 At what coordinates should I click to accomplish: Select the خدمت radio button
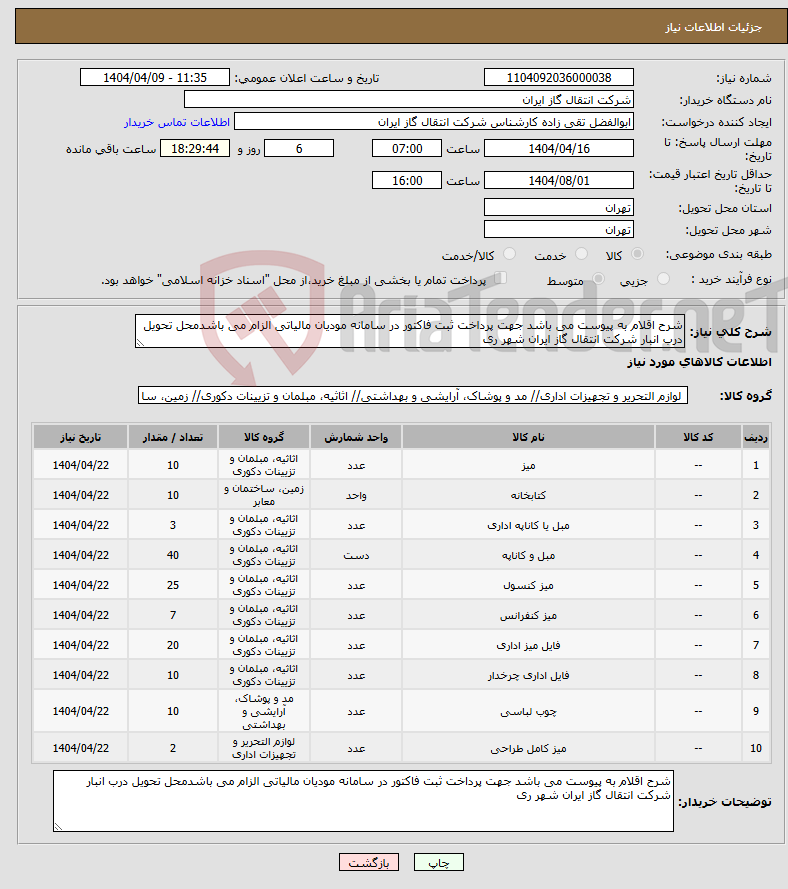[x=581, y=254]
